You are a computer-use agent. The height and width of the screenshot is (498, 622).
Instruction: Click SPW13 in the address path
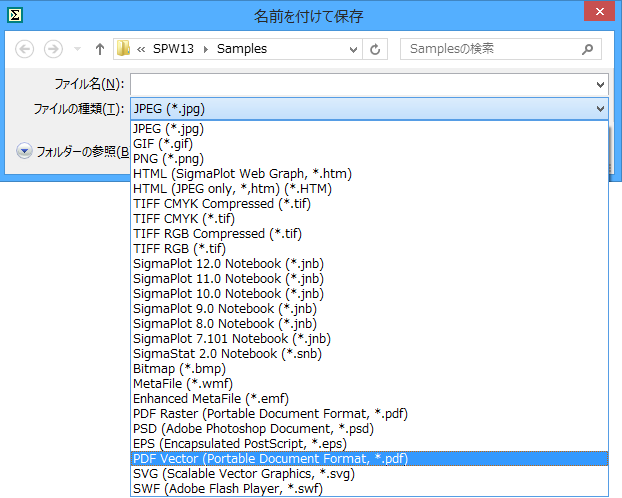click(173, 49)
